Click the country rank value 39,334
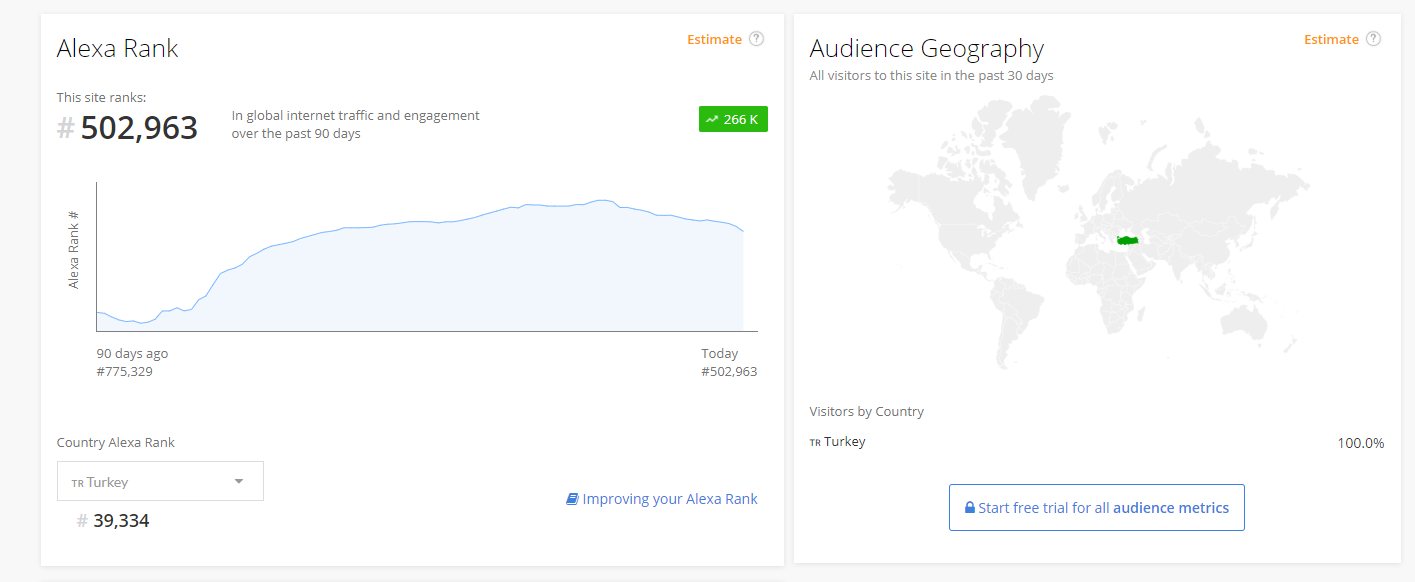 121,521
